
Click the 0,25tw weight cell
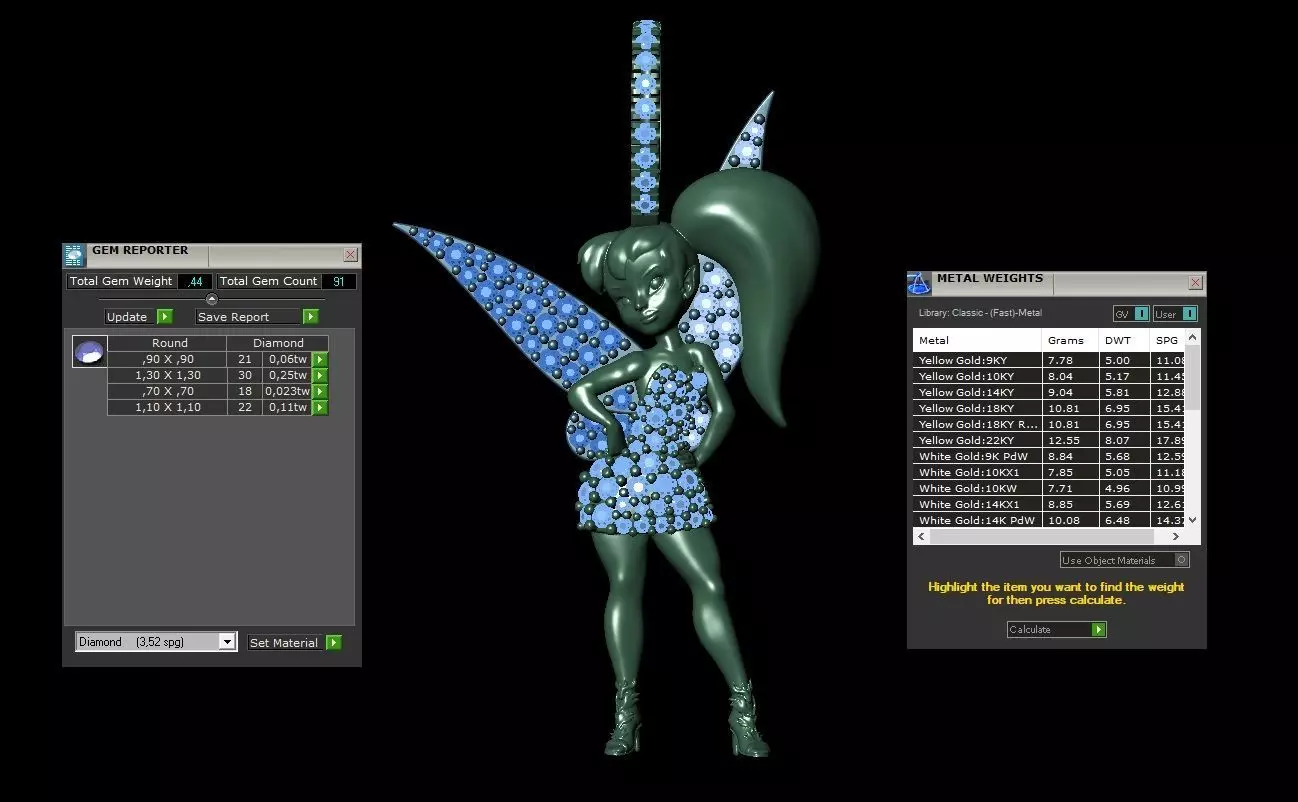click(x=287, y=375)
